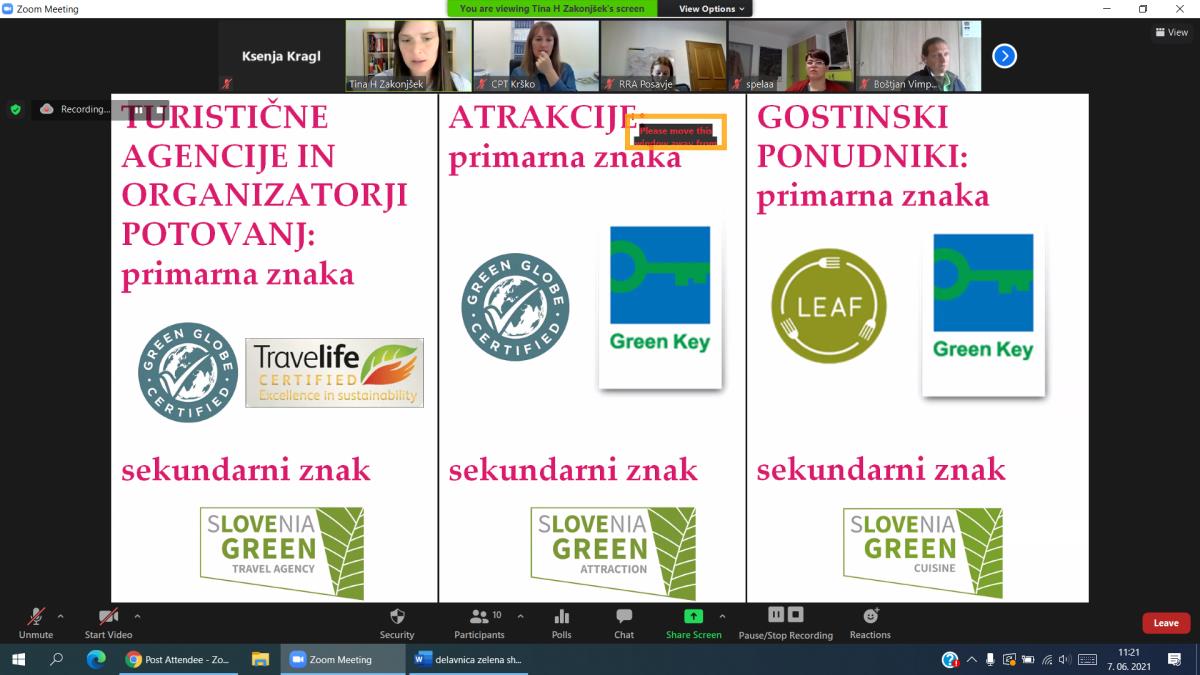Image resolution: width=1200 pixels, height=675 pixels.
Task: Pause the recording in the toolbar
Action: [776, 615]
